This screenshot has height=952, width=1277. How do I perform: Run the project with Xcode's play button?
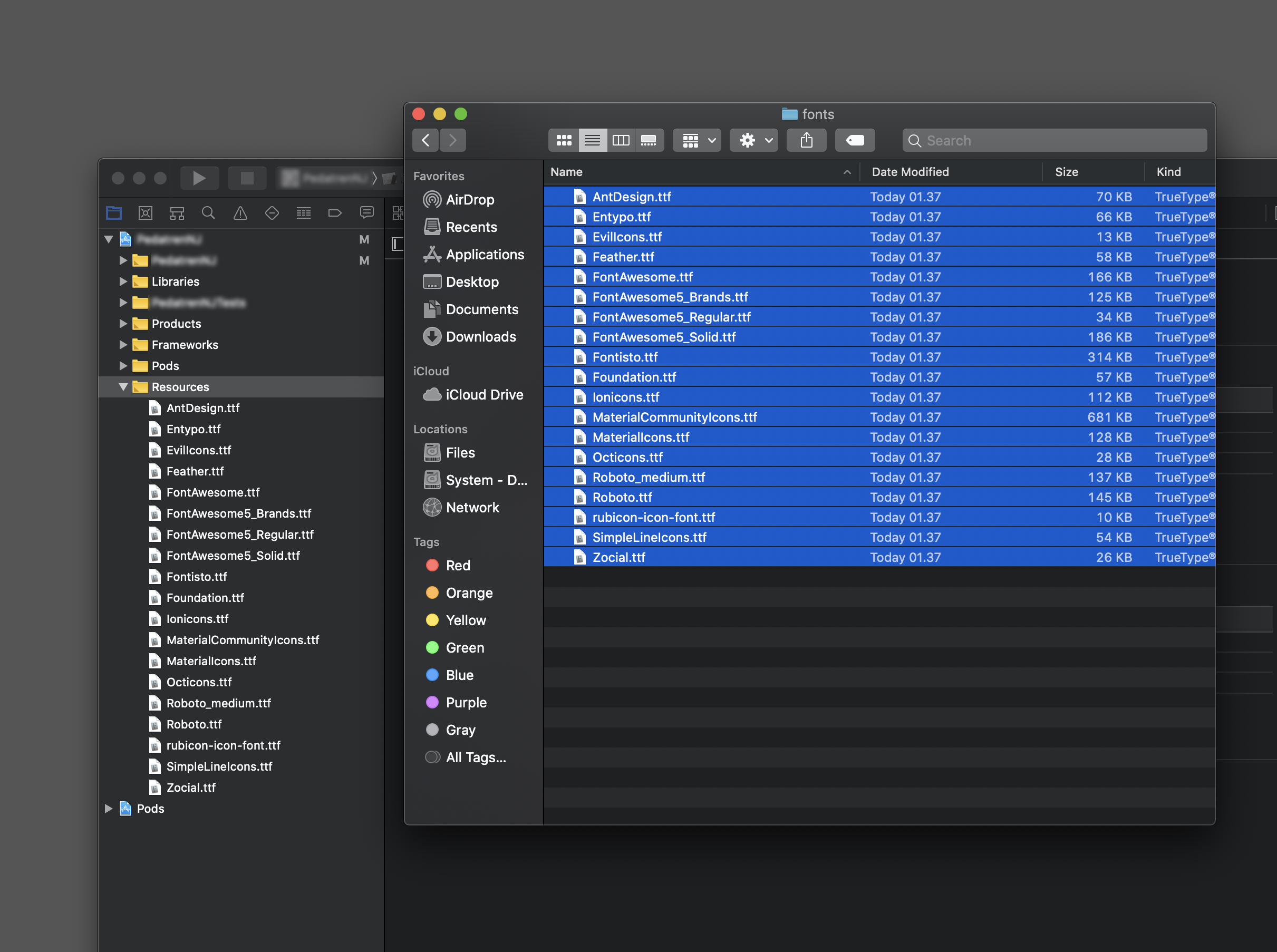click(200, 178)
